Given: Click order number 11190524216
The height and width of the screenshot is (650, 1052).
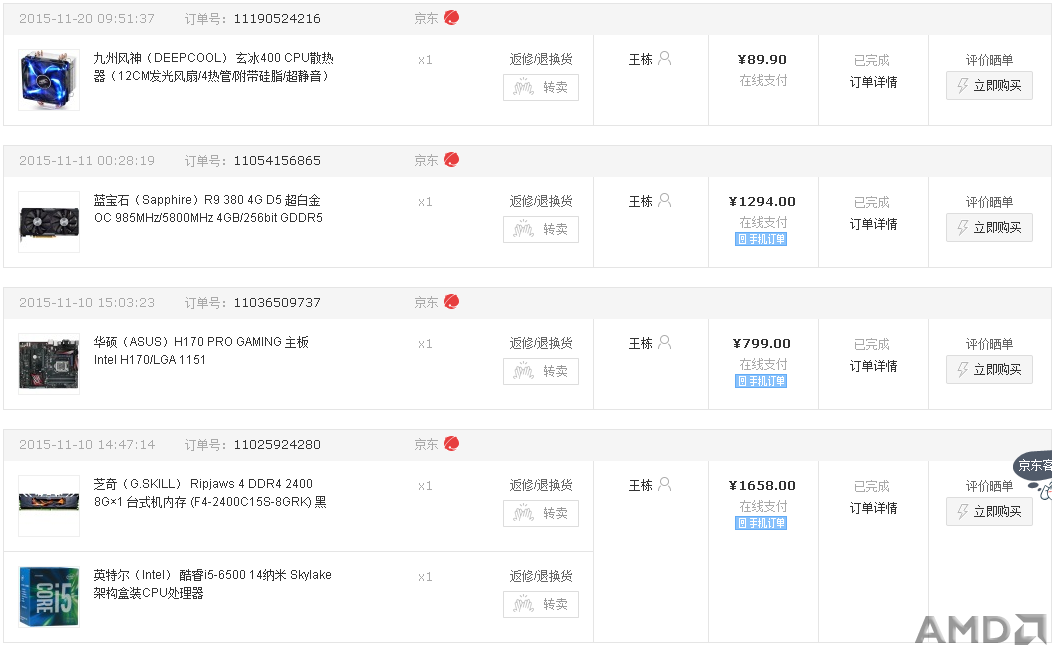Looking at the screenshot, I should 277,19.
